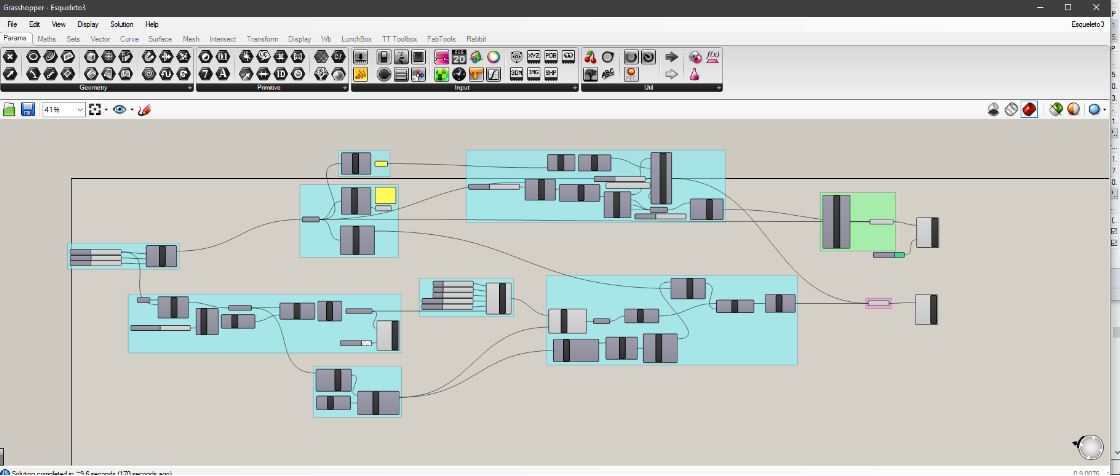Open document preview settings orange sphere

pyautogui.click(x=1074, y=109)
